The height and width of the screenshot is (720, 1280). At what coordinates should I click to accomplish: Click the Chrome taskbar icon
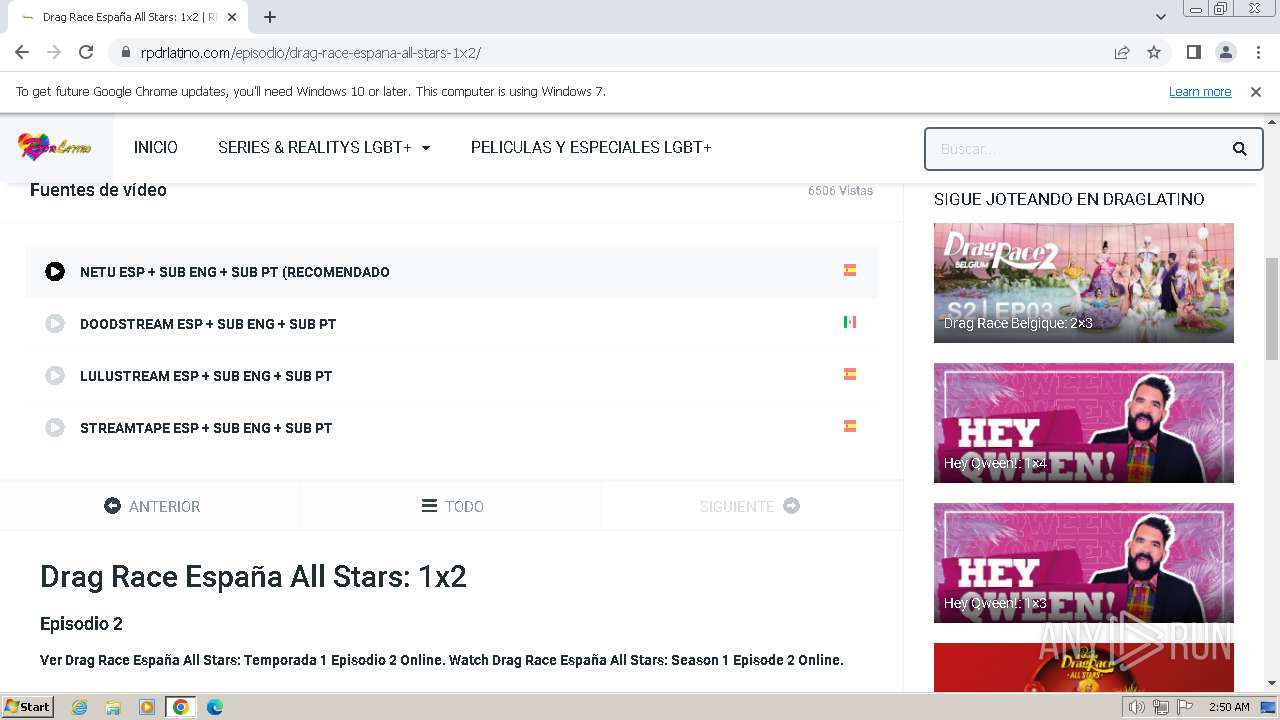click(181, 707)
